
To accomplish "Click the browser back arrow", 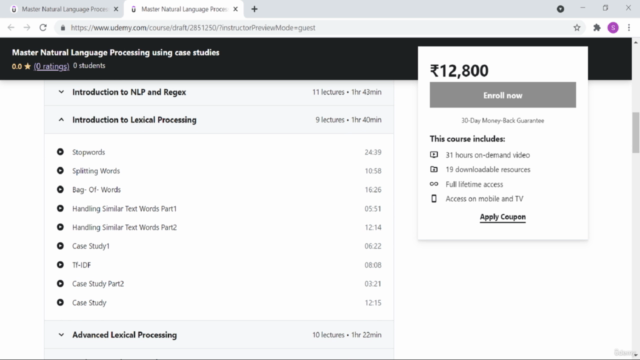I will click(x=11, y=28).
